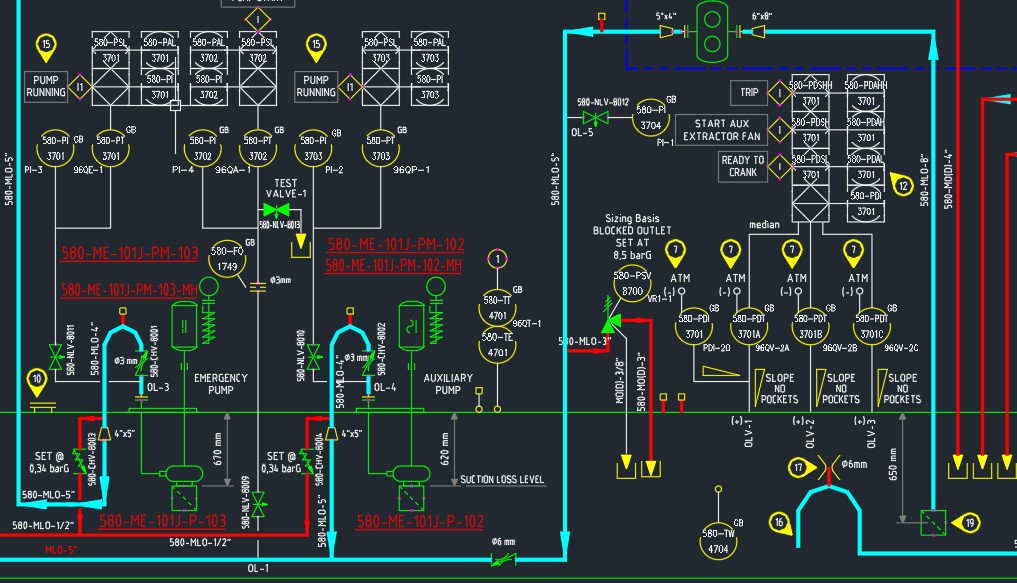Click the yellow note marker 16

[x=780, y=522]
